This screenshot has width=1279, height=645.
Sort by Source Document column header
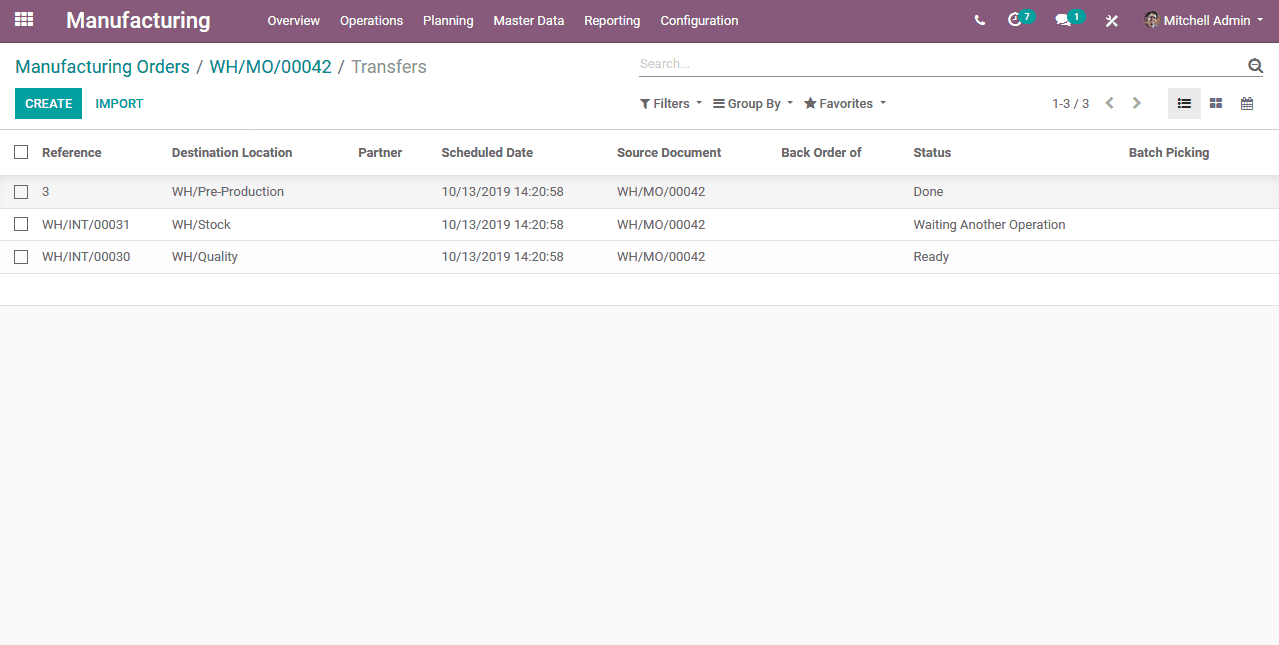669,153
